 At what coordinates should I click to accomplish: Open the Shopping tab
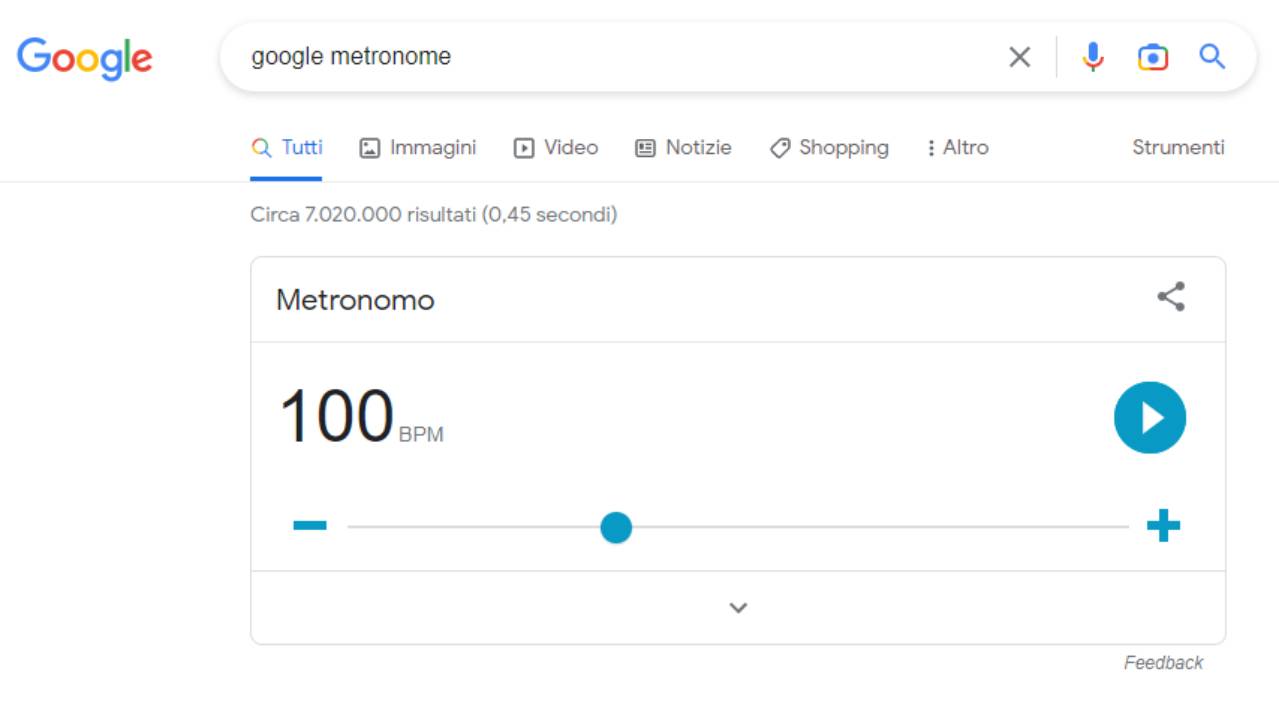pos(829,148)
